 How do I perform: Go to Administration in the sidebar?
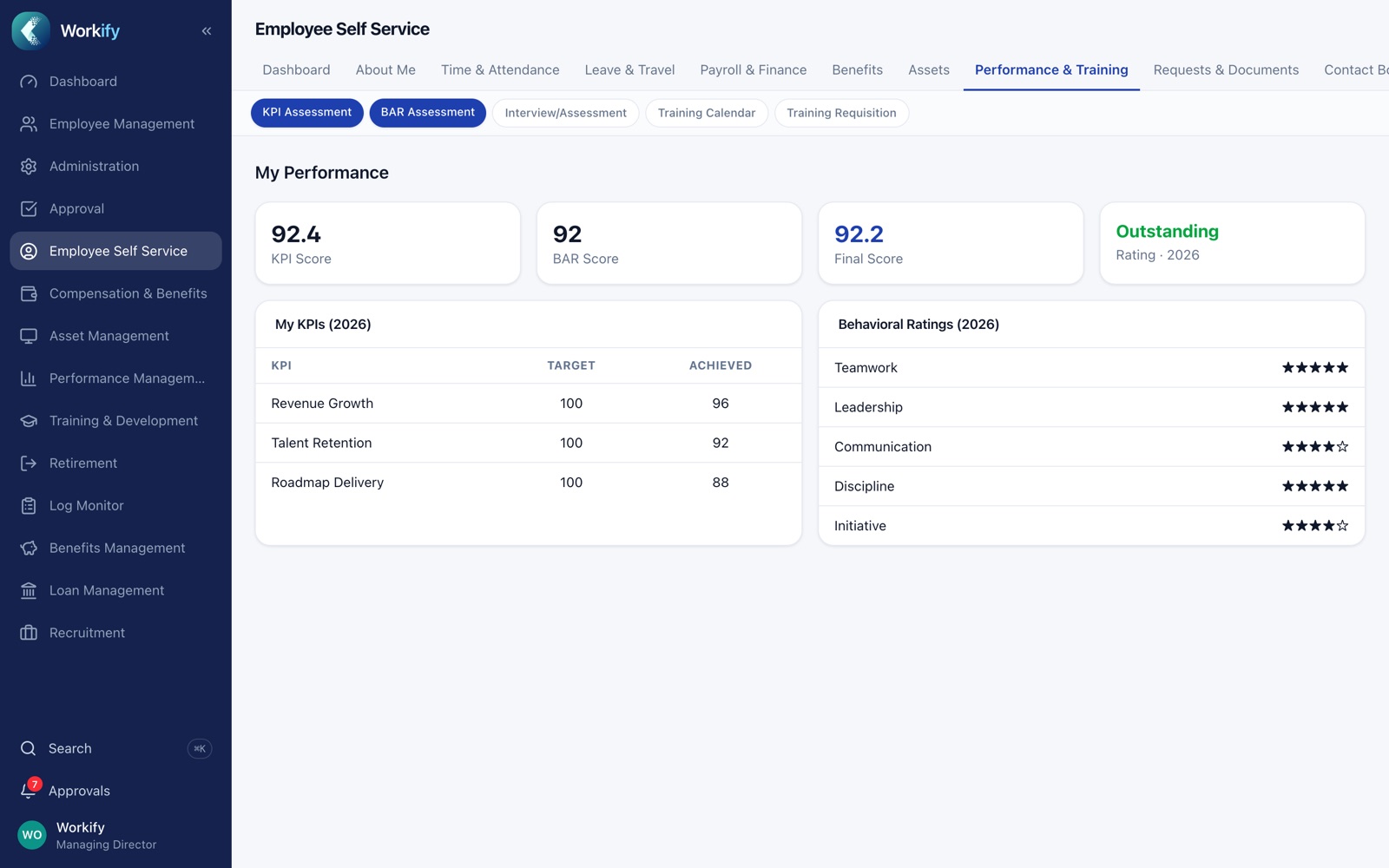(x=115, y=167)
